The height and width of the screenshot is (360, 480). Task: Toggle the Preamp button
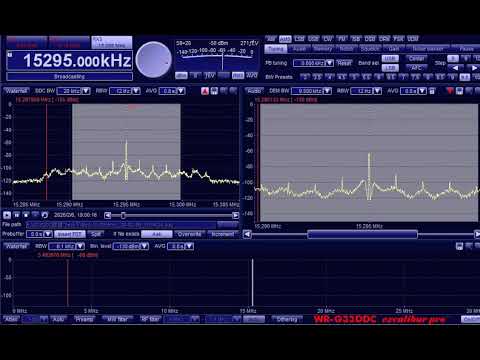tap(84, 319)
